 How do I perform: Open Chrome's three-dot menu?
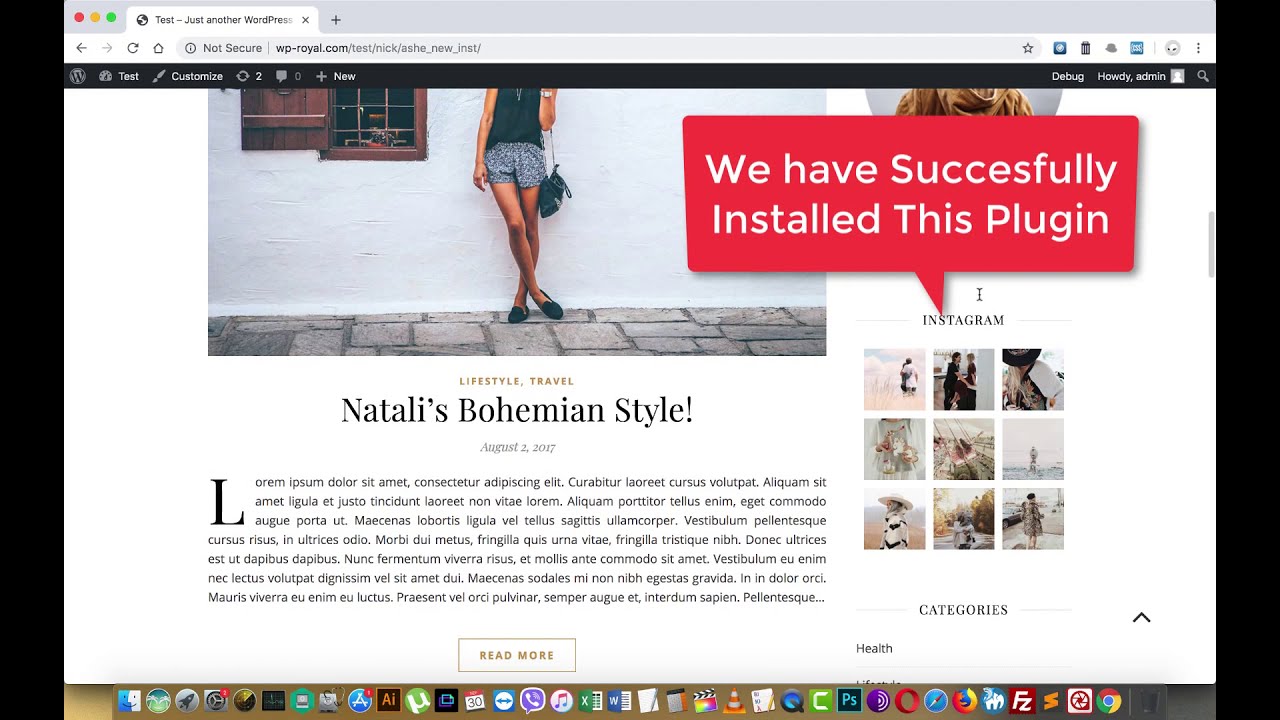(x=1198, y=48)
